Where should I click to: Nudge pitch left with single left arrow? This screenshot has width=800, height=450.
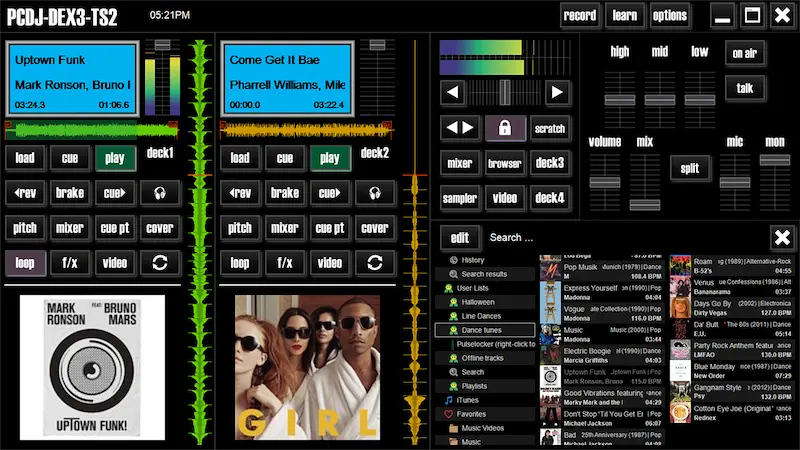tap(453, 92)
